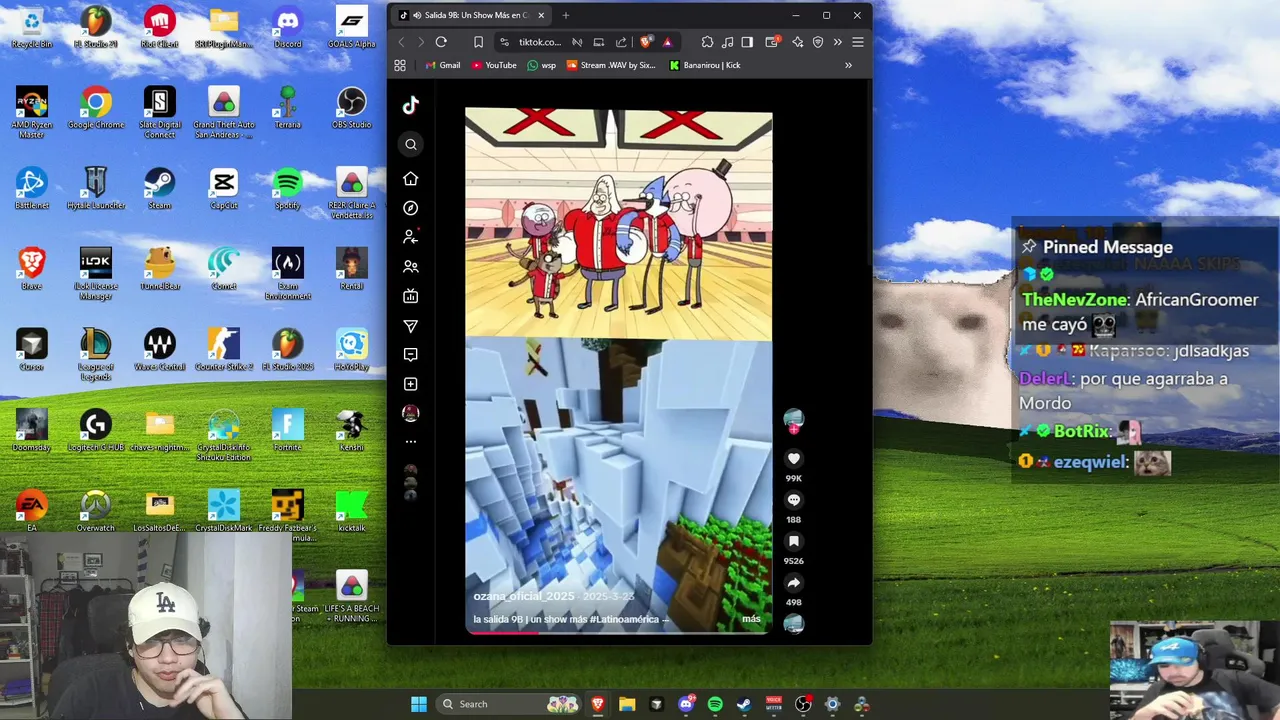Open TikTok Messages paper-plane icon
Viewport: 1280px width, 720px height.
click(411, 326)
